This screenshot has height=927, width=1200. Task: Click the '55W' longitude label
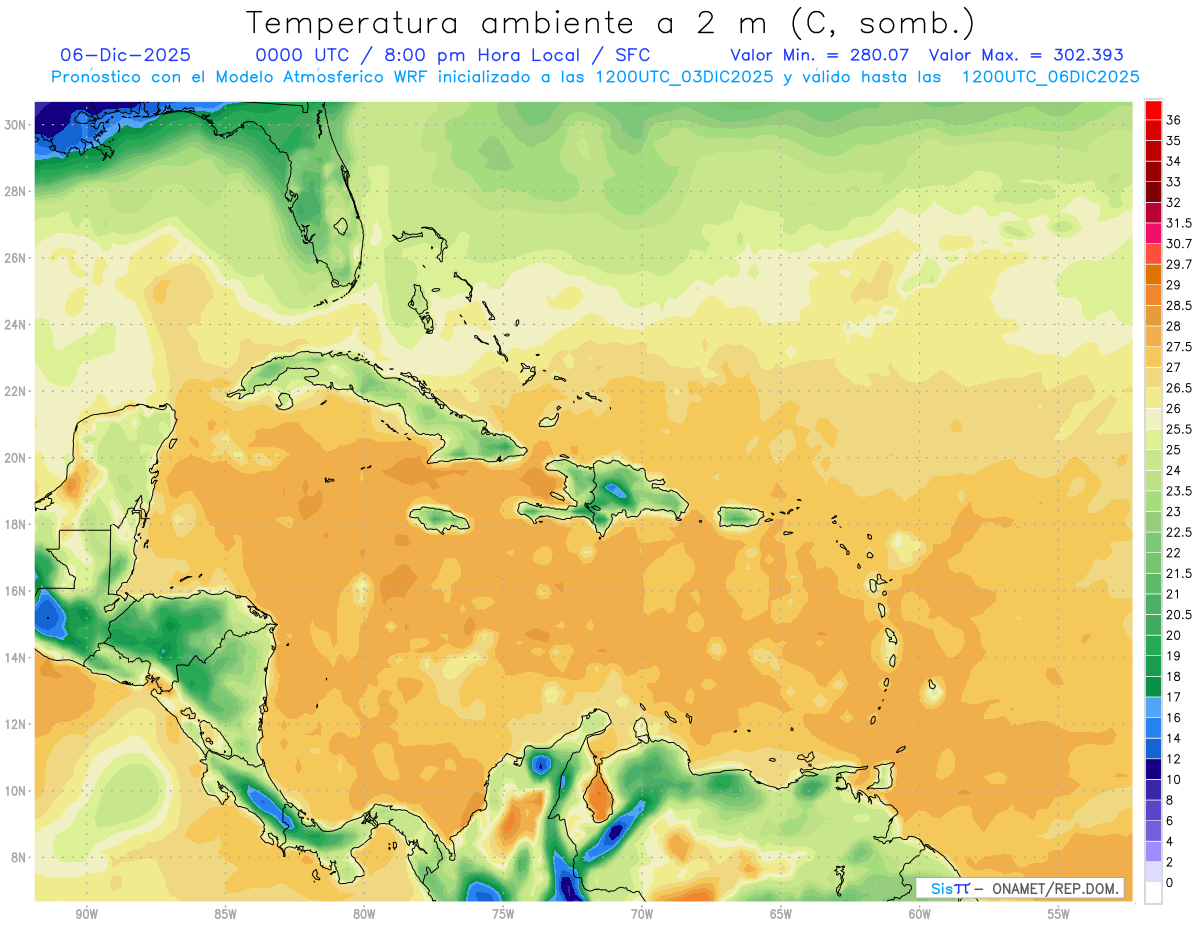[1059, 914]
